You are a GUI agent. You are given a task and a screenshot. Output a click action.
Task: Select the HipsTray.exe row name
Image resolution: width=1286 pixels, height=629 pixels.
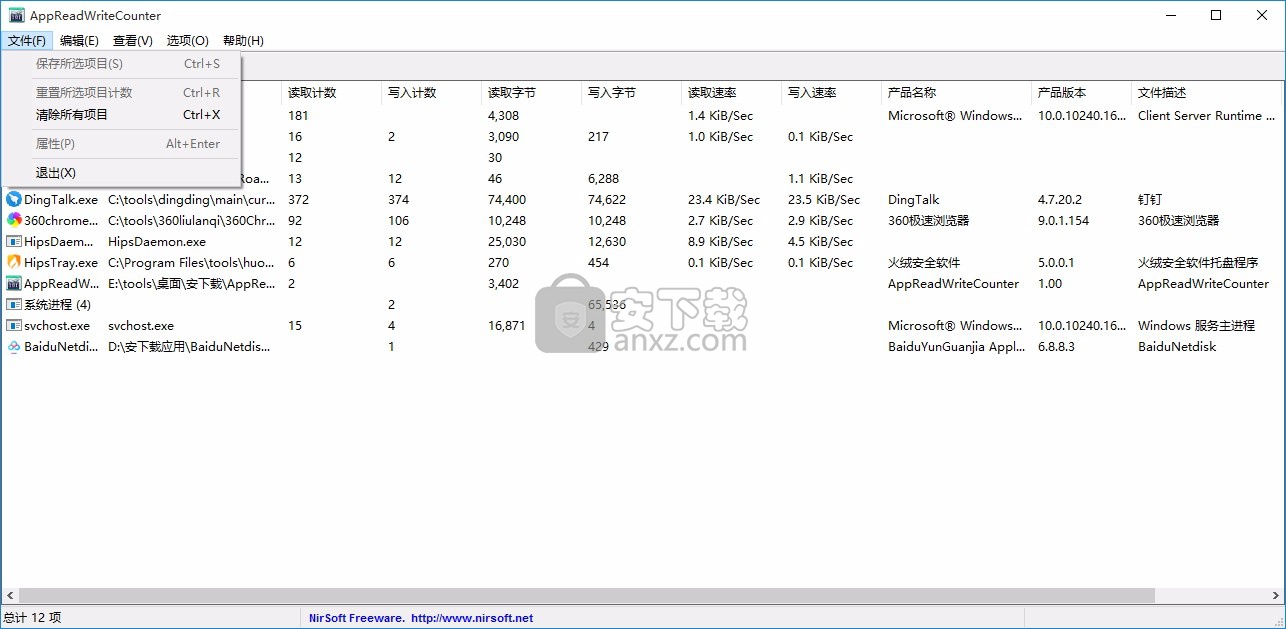coord(61,263)
